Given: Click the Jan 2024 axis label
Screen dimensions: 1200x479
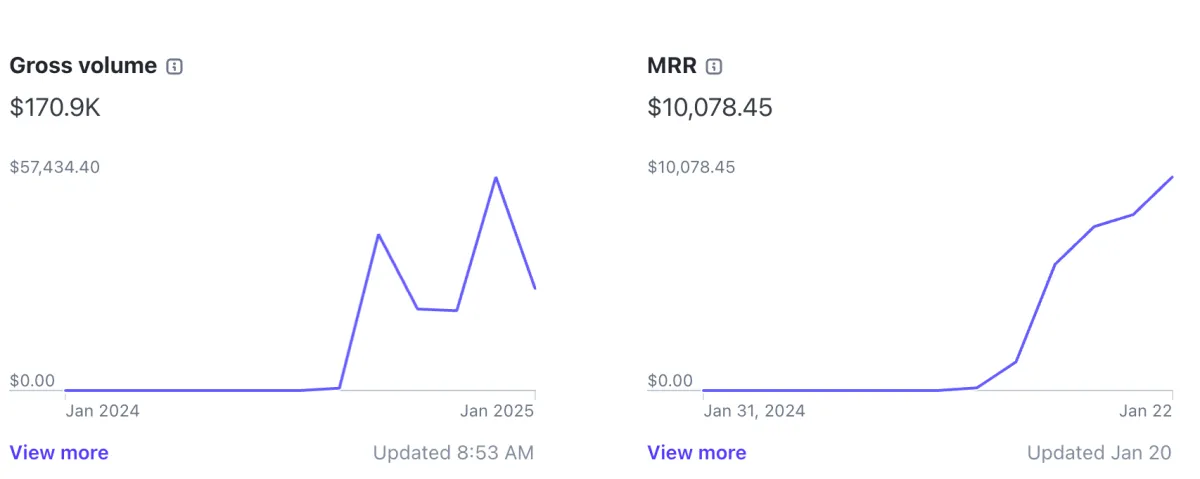Looking at the screenshot, I should (x=102, y=410).
